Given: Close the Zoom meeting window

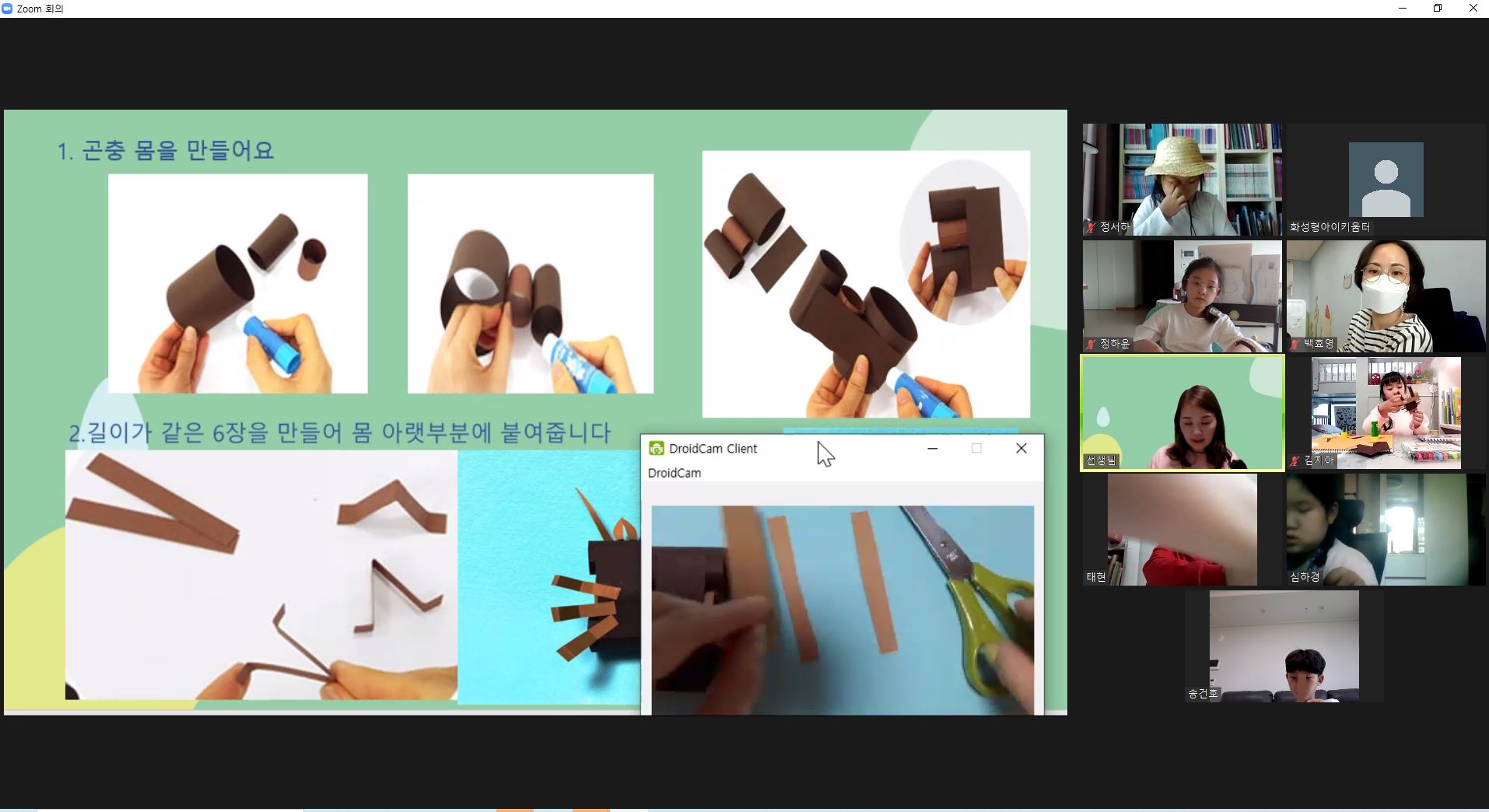Looking at the screenshot, I should coord(1473,9).
